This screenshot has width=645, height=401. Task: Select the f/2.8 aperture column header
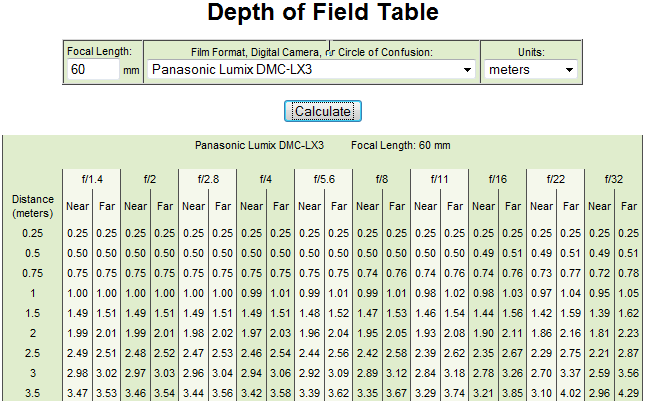[x=208, y=179]
